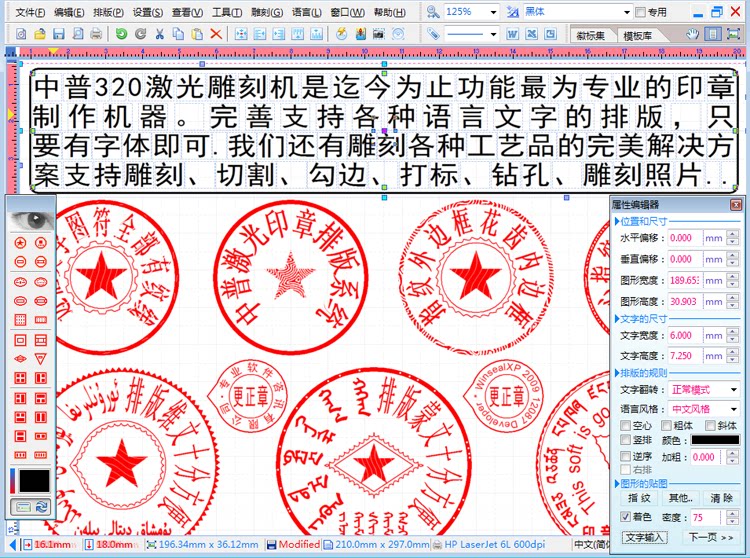The width and height of the screenshot is (750, 558).
Task: Open print preview icon
Action: tap(77, 34)
